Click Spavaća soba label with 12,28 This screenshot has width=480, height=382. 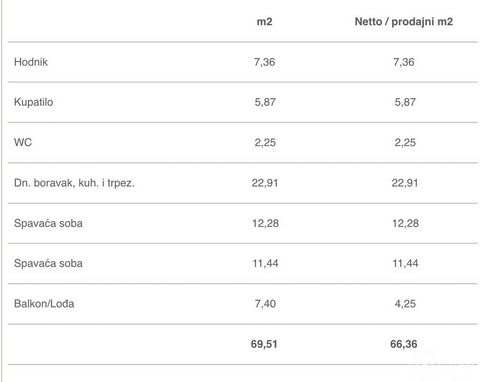pyautogui.click(x=48, y=223)
